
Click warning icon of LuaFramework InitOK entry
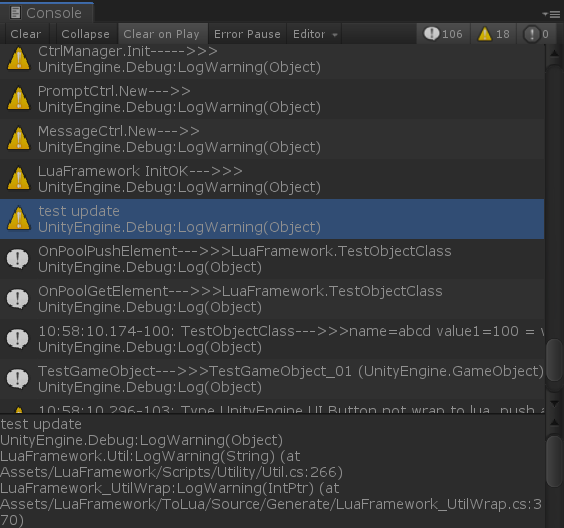click(18, 179)
